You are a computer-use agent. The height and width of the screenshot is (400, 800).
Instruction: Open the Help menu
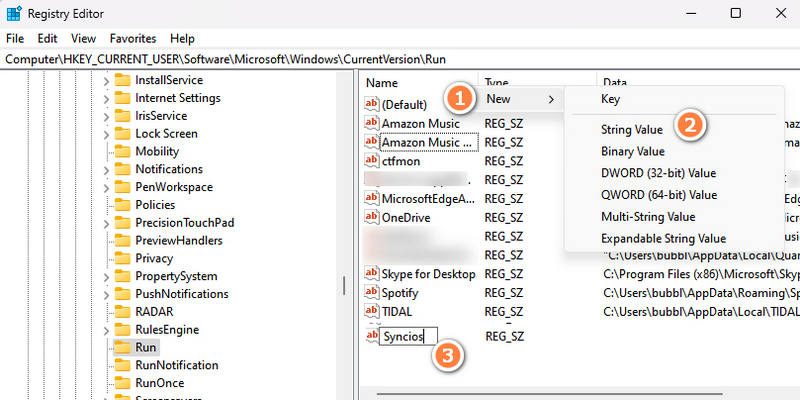pos(182,38)
